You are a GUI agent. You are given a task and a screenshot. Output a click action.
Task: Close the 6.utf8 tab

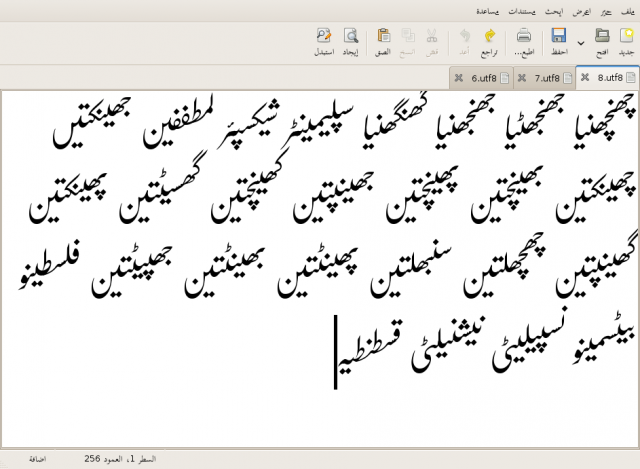[458, 78]
